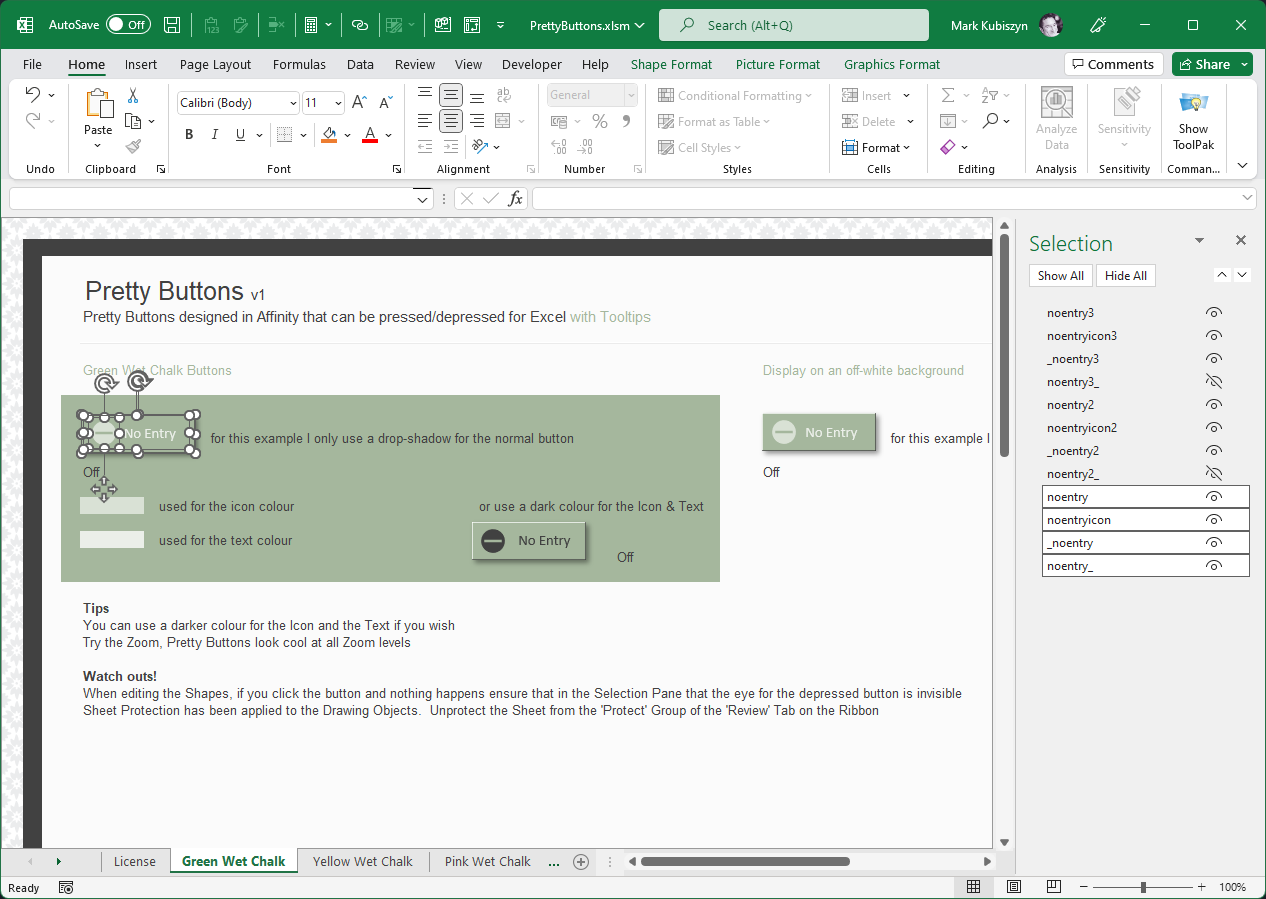The image size is (1266, 899).
Task: Click the Increase Font Size icon
Action: pos(359,103)
